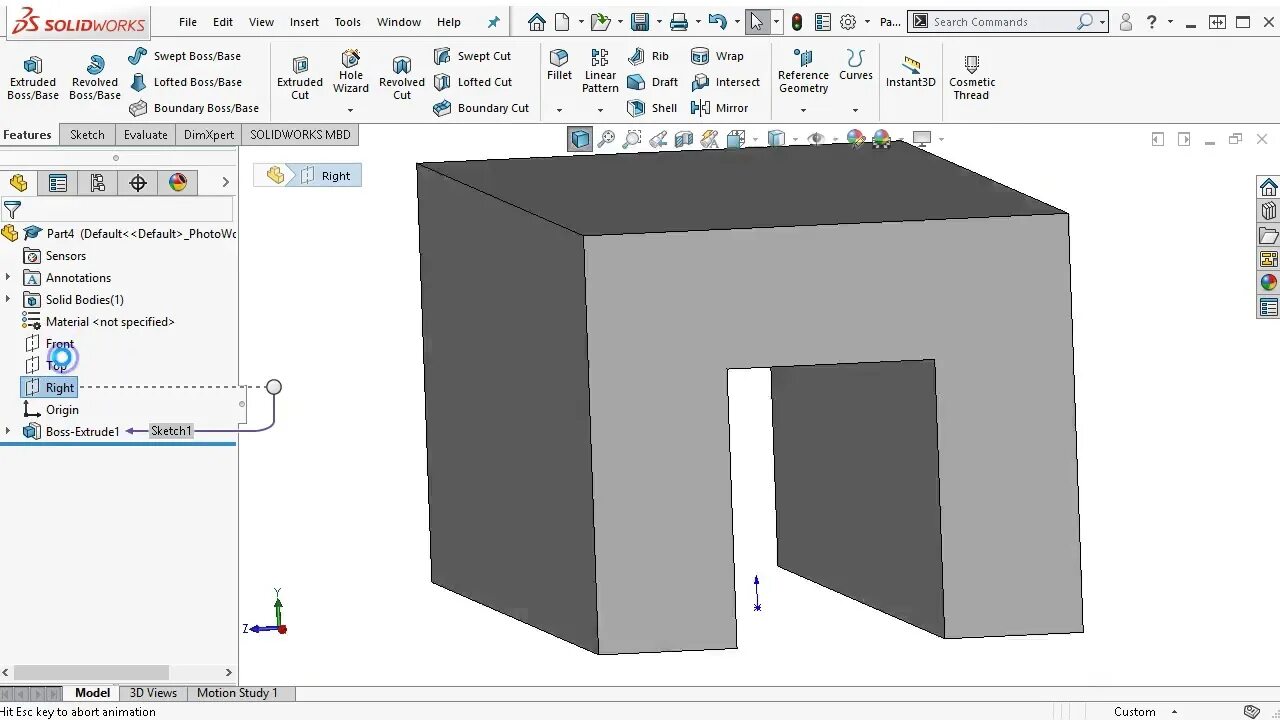Click the Undo arrow icon
This screenshot has height=720, width=1280.
tap(717, 22)
